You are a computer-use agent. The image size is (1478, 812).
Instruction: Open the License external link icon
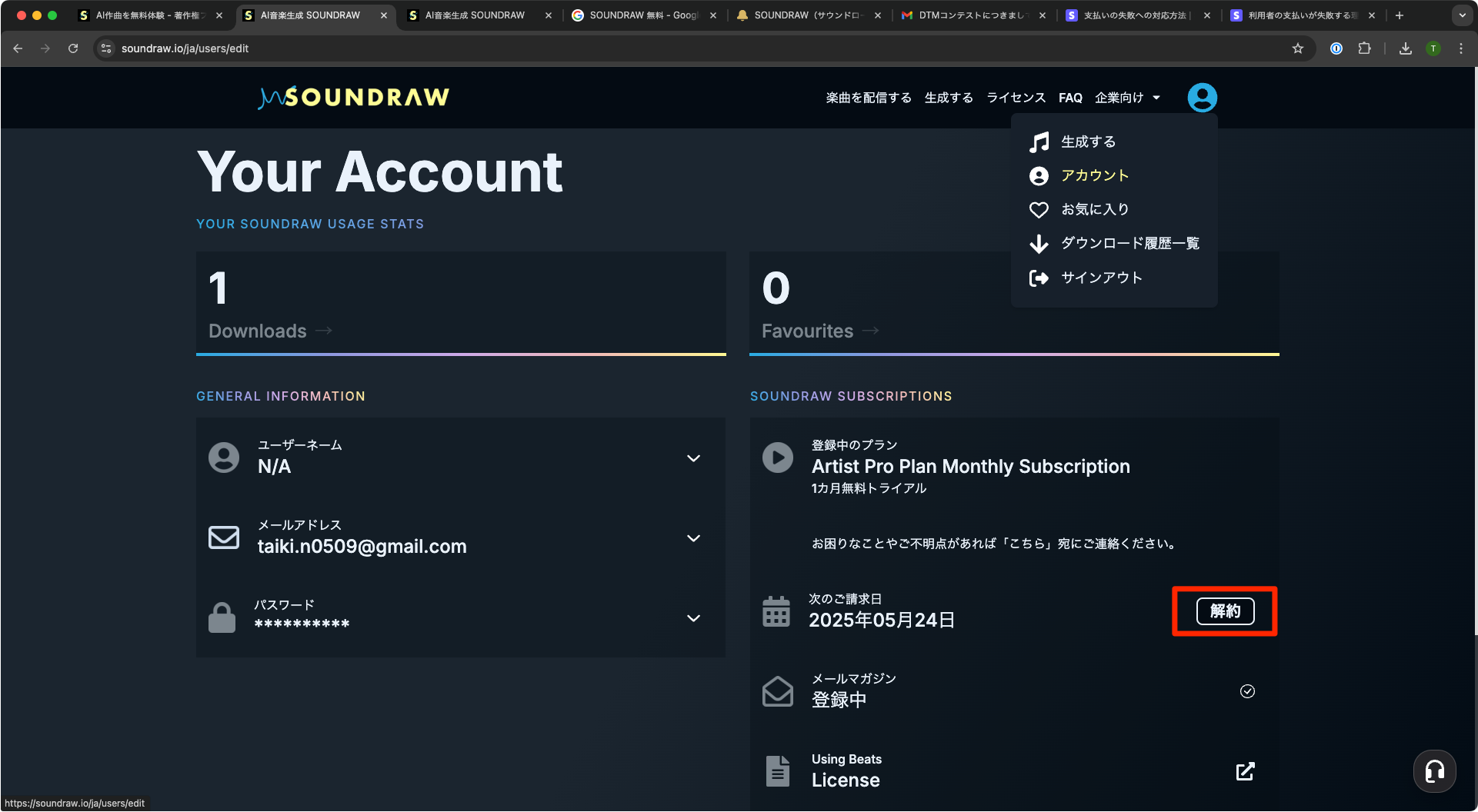(x=1246, y=771)
